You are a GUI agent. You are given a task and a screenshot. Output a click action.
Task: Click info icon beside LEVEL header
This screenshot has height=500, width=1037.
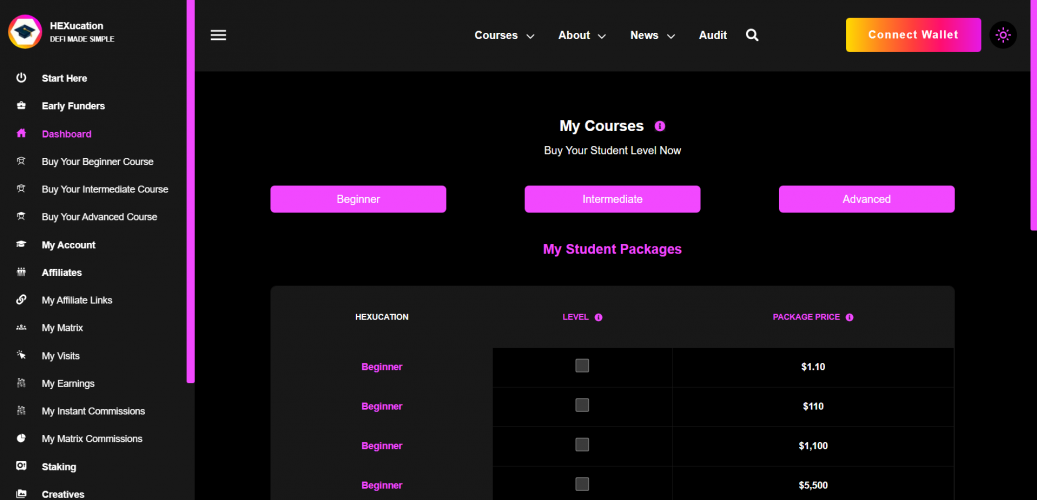click(599, 317)
